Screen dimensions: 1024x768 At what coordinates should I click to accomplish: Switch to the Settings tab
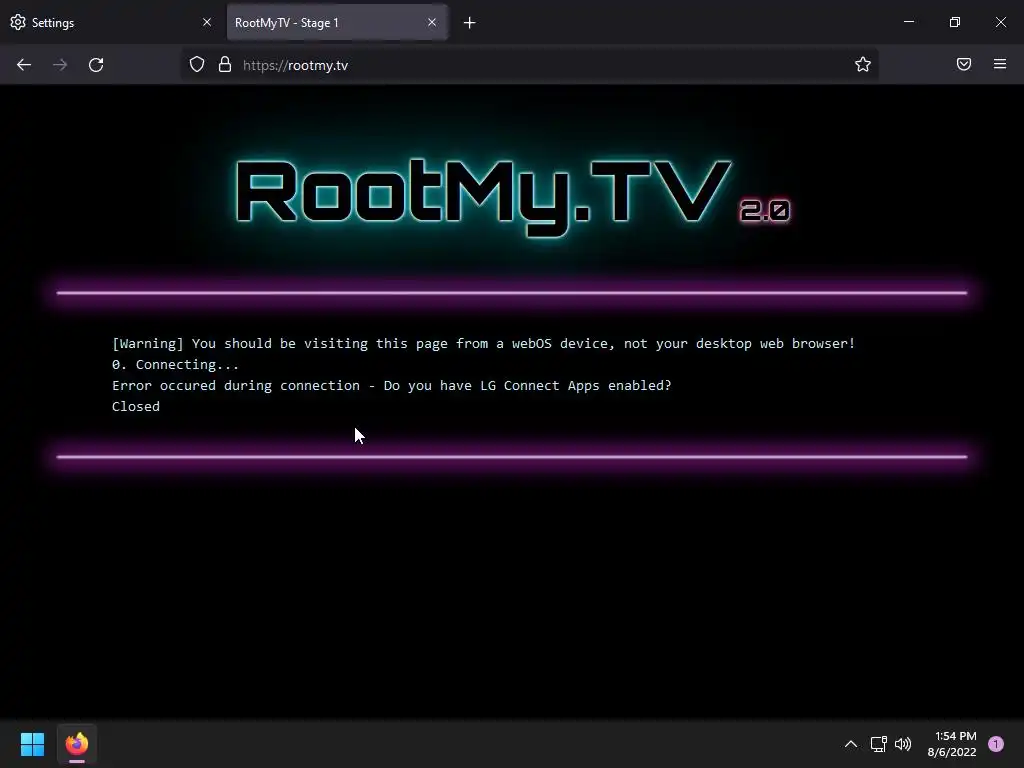coord(112,23)
